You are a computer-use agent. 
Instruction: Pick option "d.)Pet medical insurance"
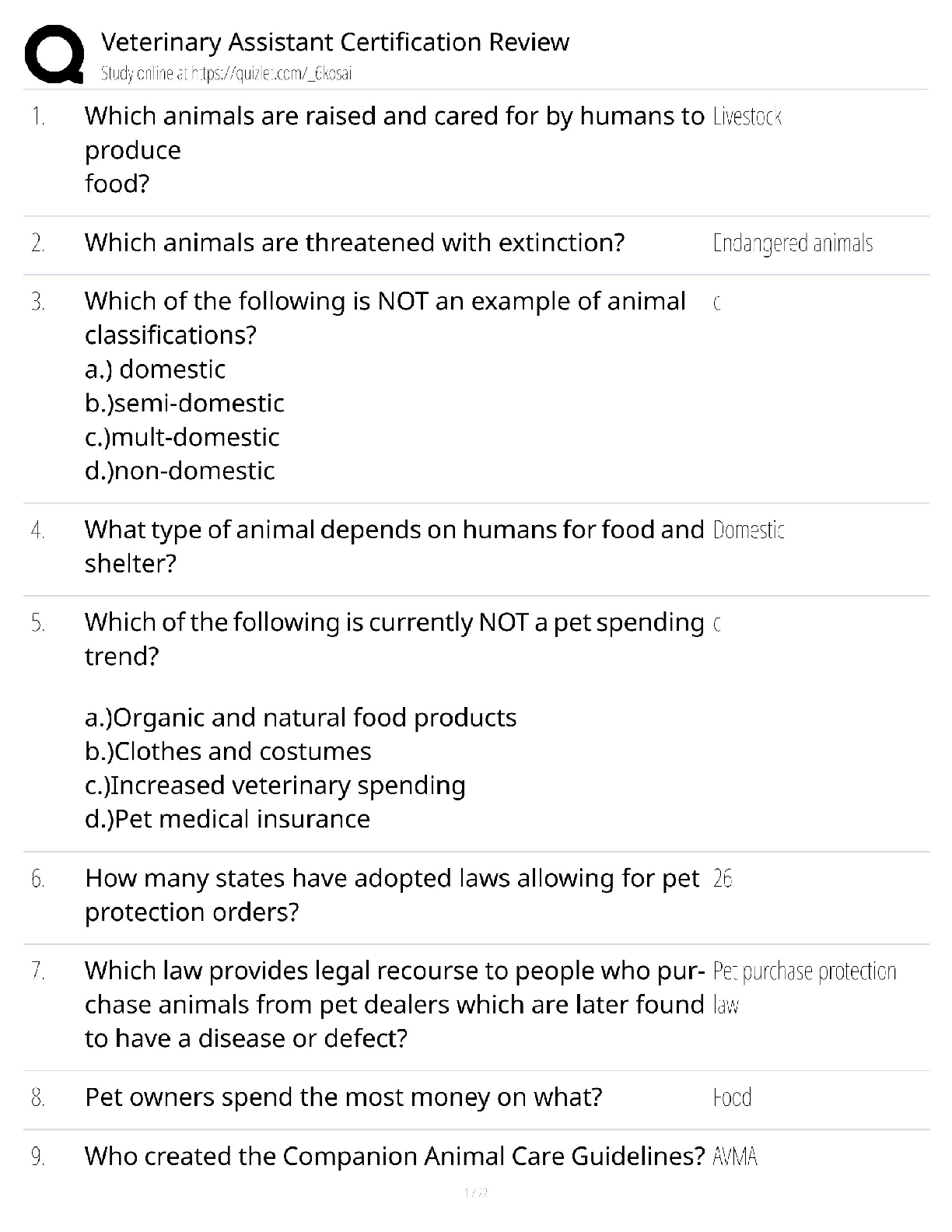(x=227, y=819)
